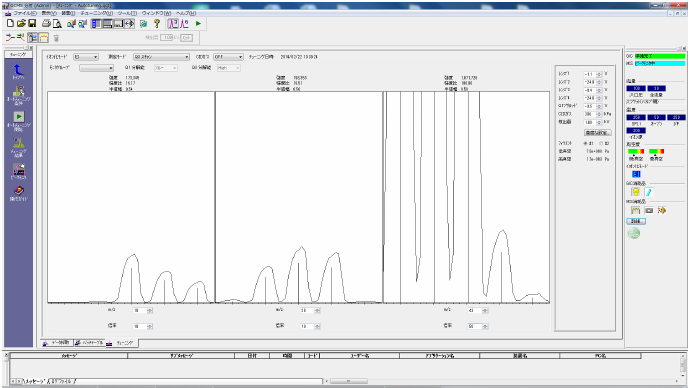
Task: Select filament #2 radio button
Action: pos(601,143)
